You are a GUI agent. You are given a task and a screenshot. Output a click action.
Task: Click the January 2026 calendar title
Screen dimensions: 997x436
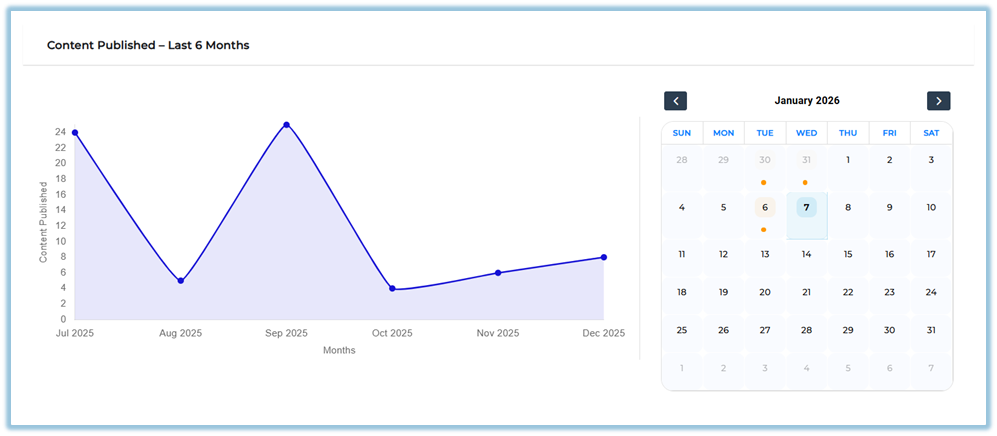[x=806, y=101]
